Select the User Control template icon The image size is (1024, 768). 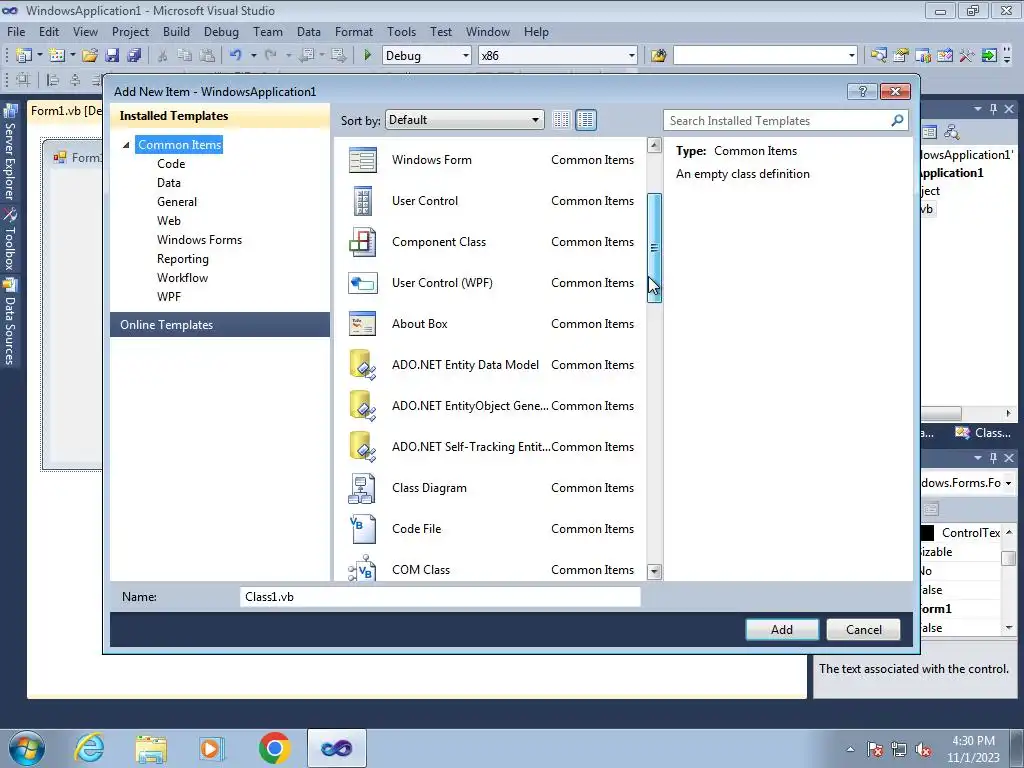(362, 201)
